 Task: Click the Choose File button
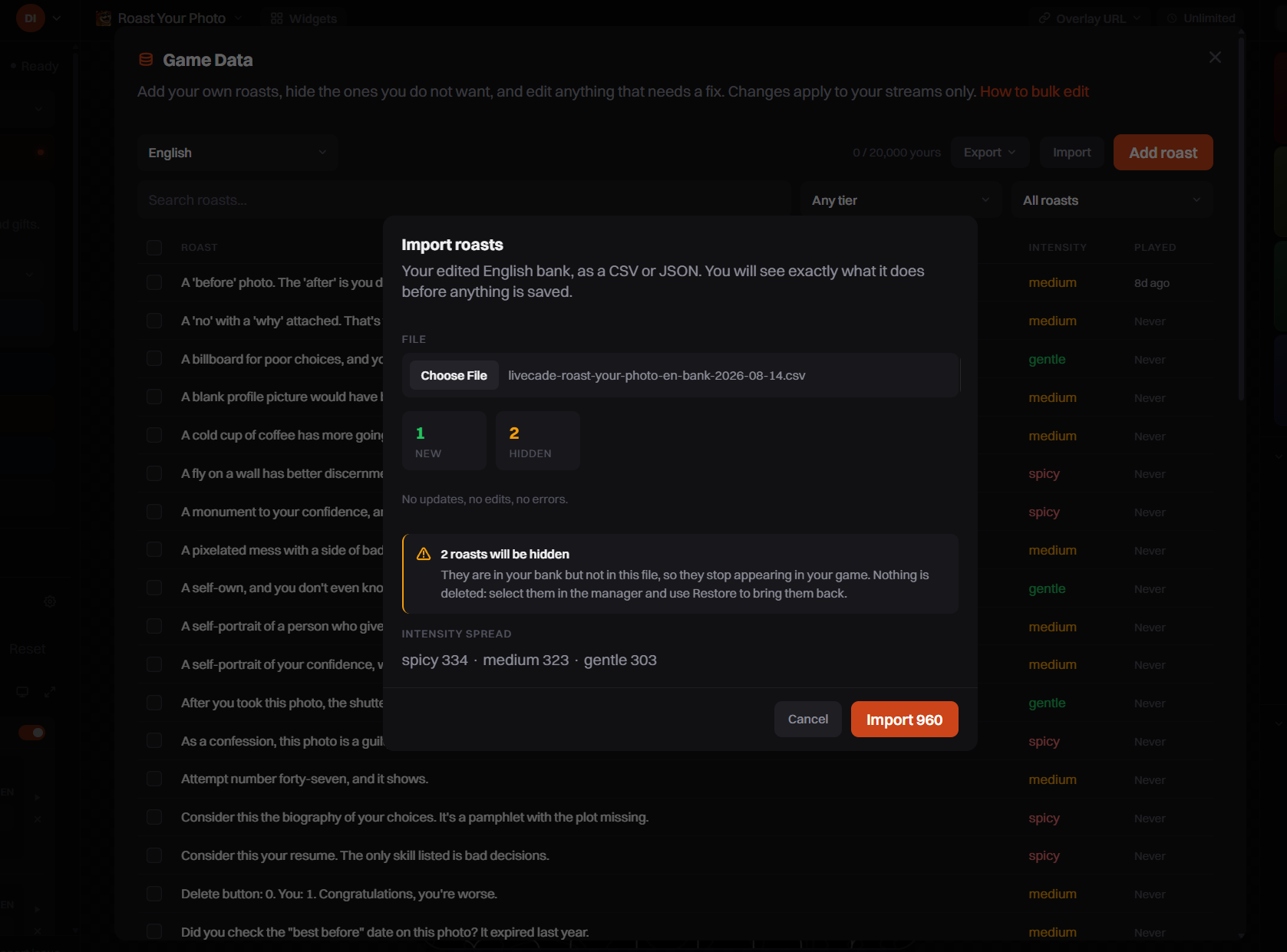click(454, 375)
